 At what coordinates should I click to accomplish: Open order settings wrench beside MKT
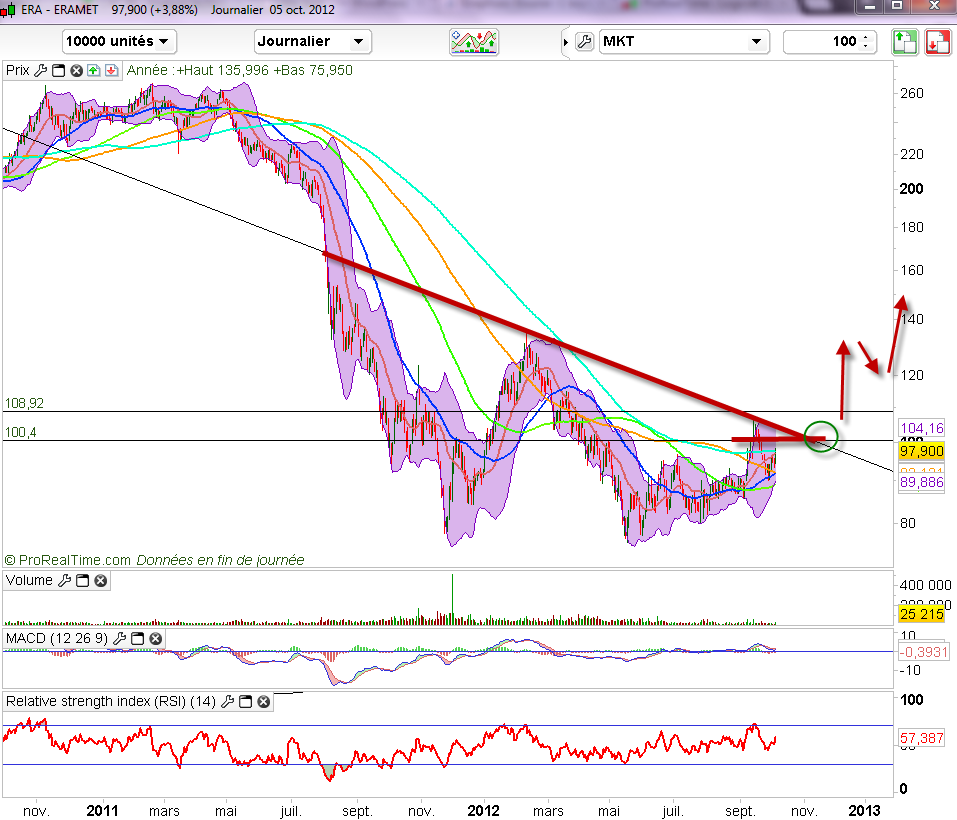click(x=584, y=41)
